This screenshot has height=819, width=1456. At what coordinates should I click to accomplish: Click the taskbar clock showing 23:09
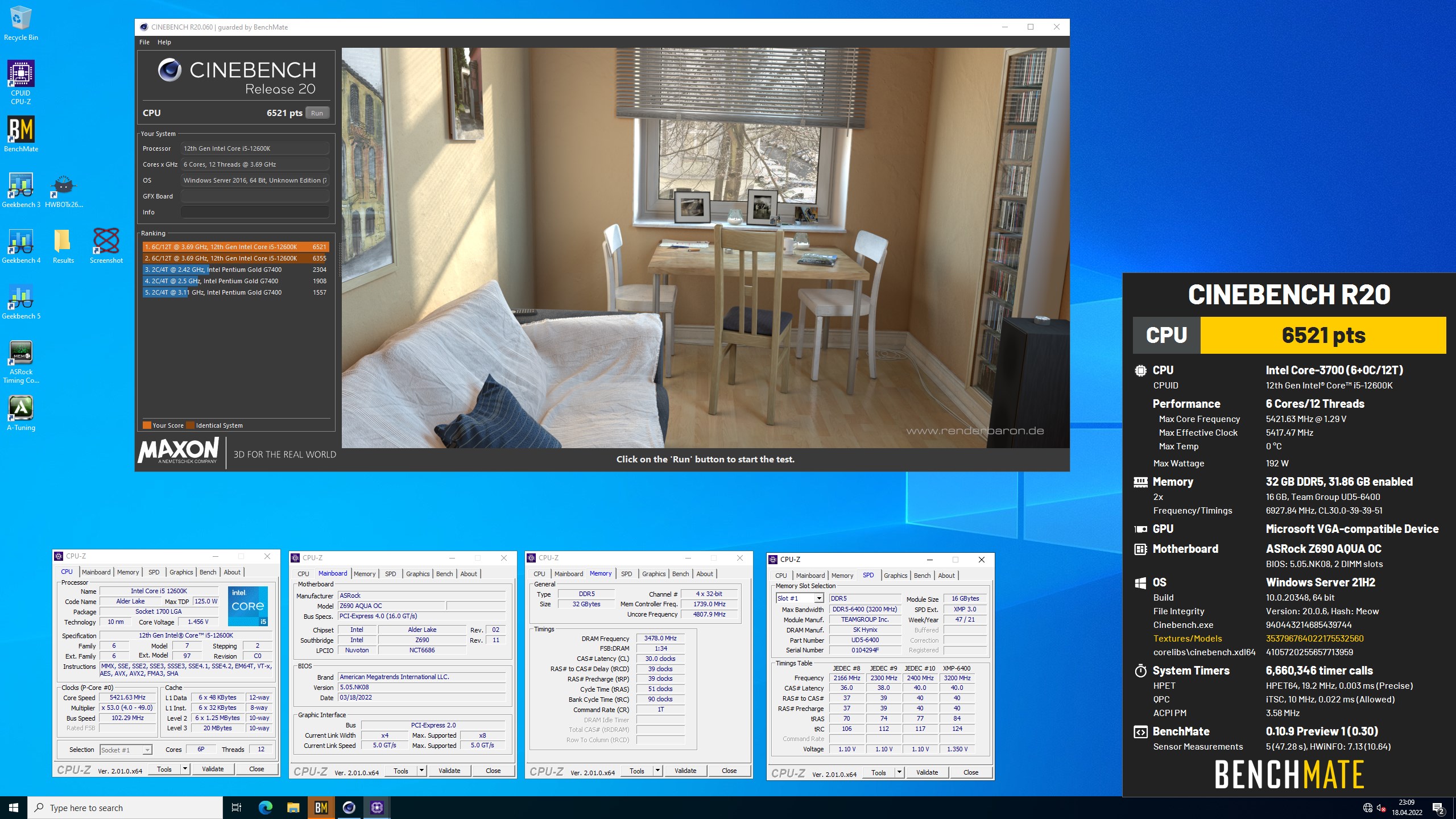click(x=1407, y=808)
